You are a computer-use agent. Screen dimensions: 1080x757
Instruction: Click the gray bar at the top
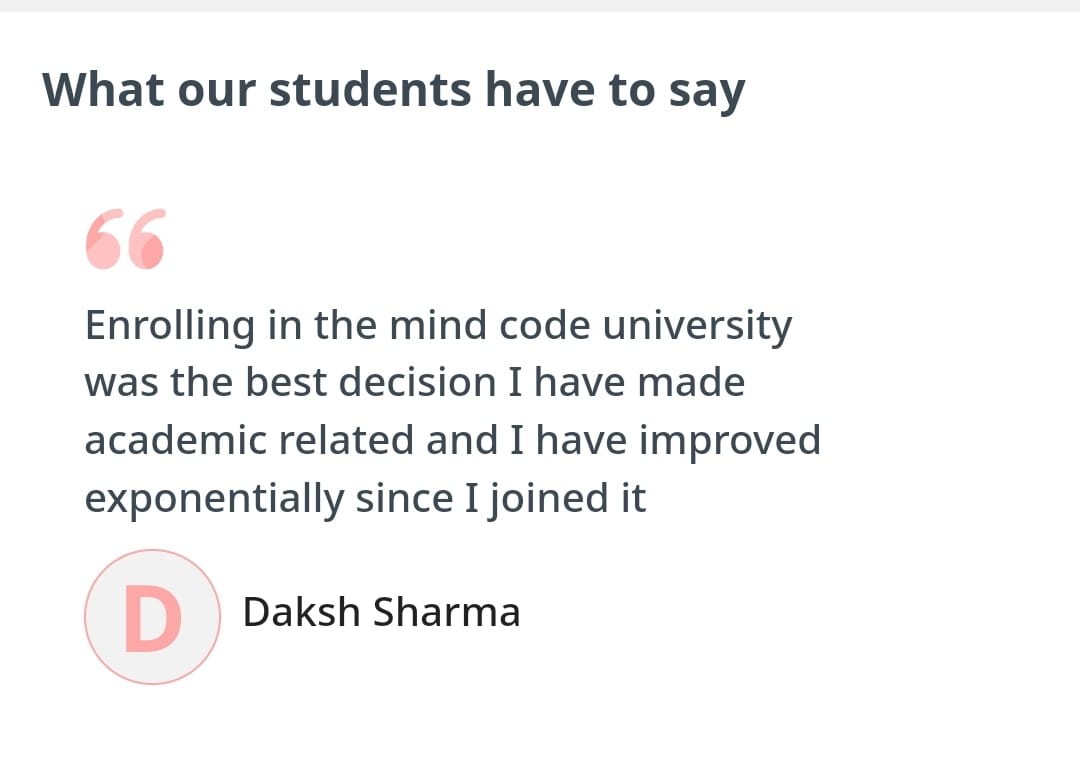tap(540, 5)
